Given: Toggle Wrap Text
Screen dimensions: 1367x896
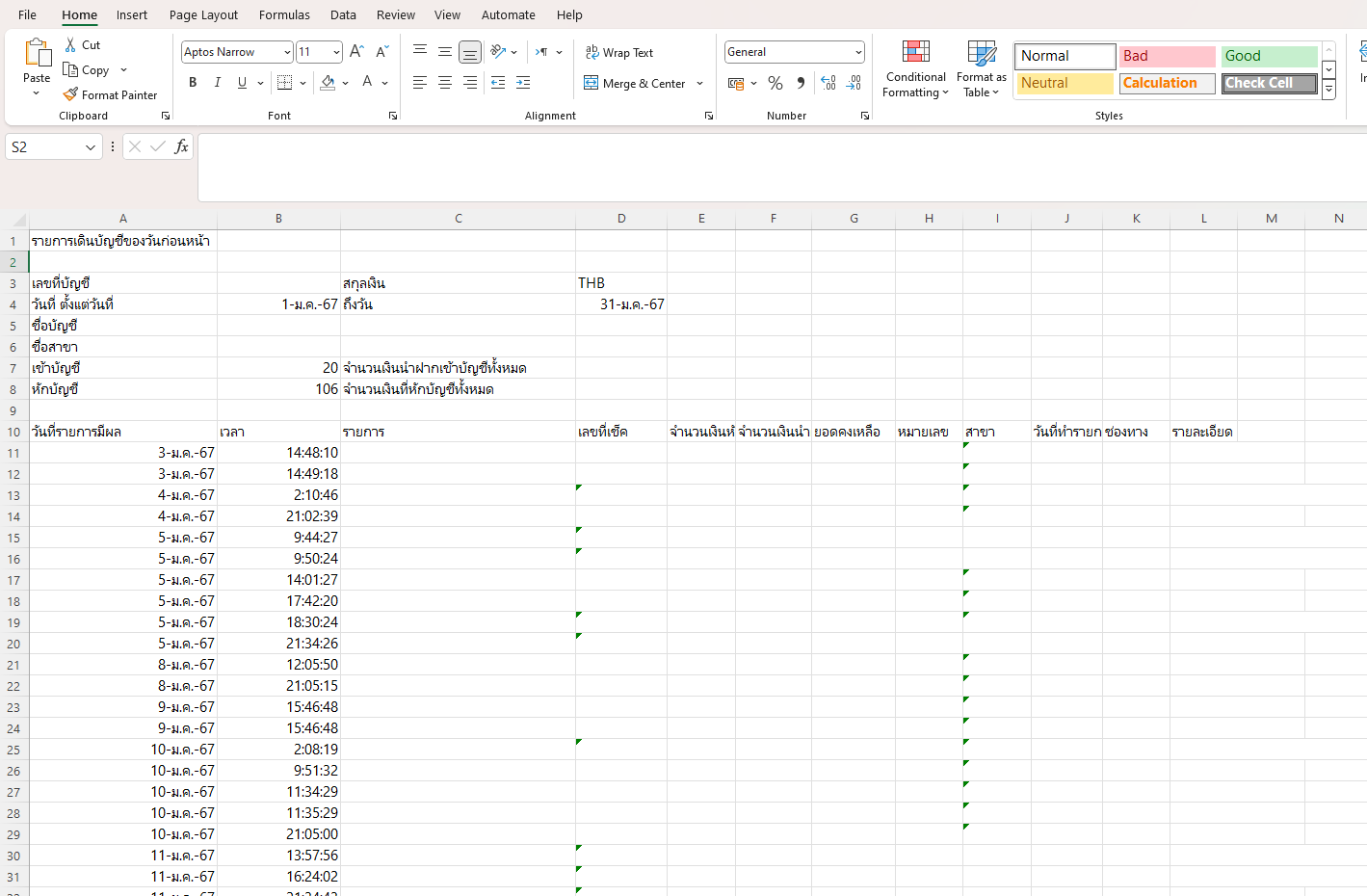Looking at the screenshot, I should click(x=619, y=53).
